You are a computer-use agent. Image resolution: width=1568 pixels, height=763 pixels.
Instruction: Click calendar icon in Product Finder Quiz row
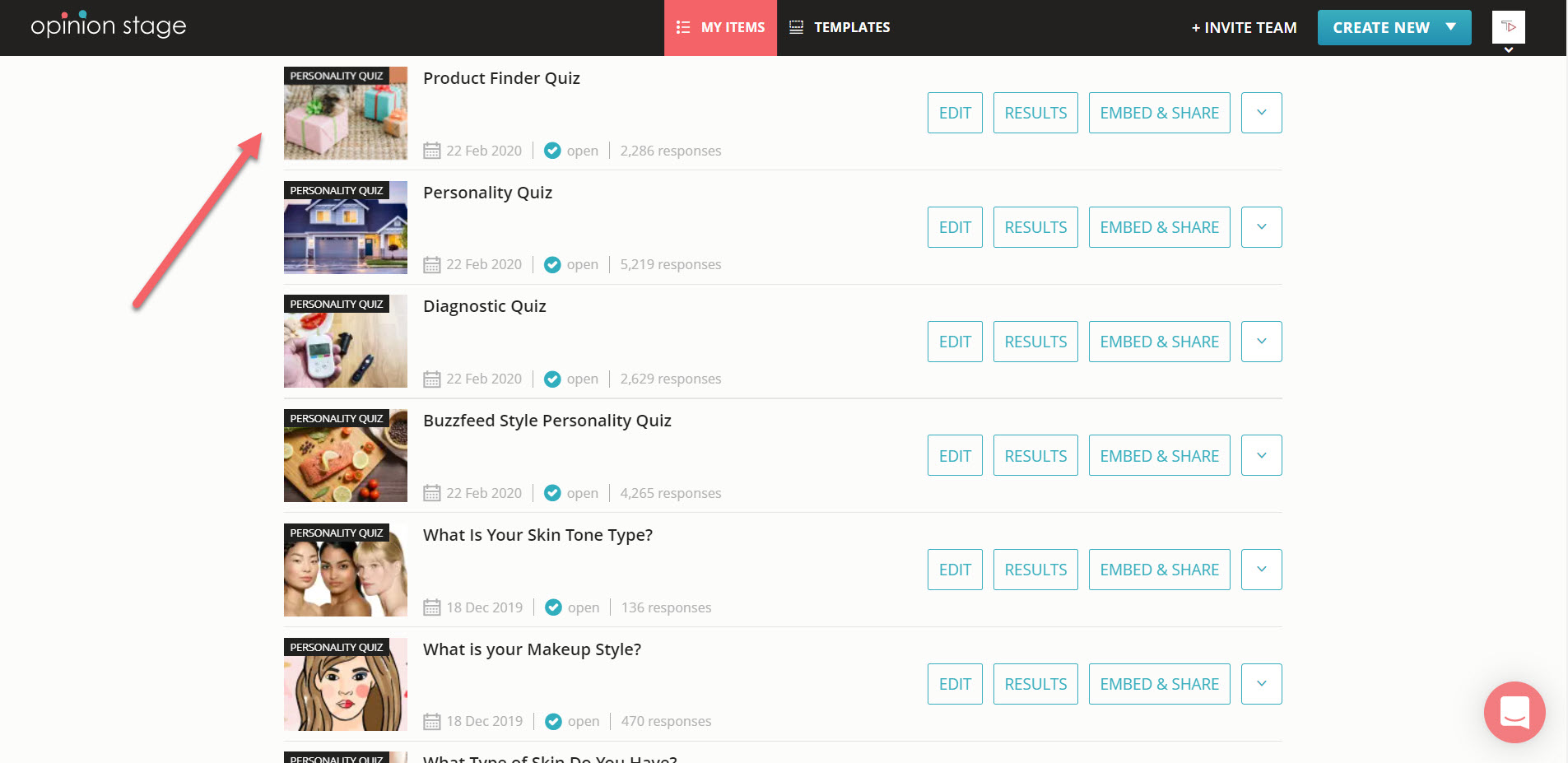coord(432,151)
